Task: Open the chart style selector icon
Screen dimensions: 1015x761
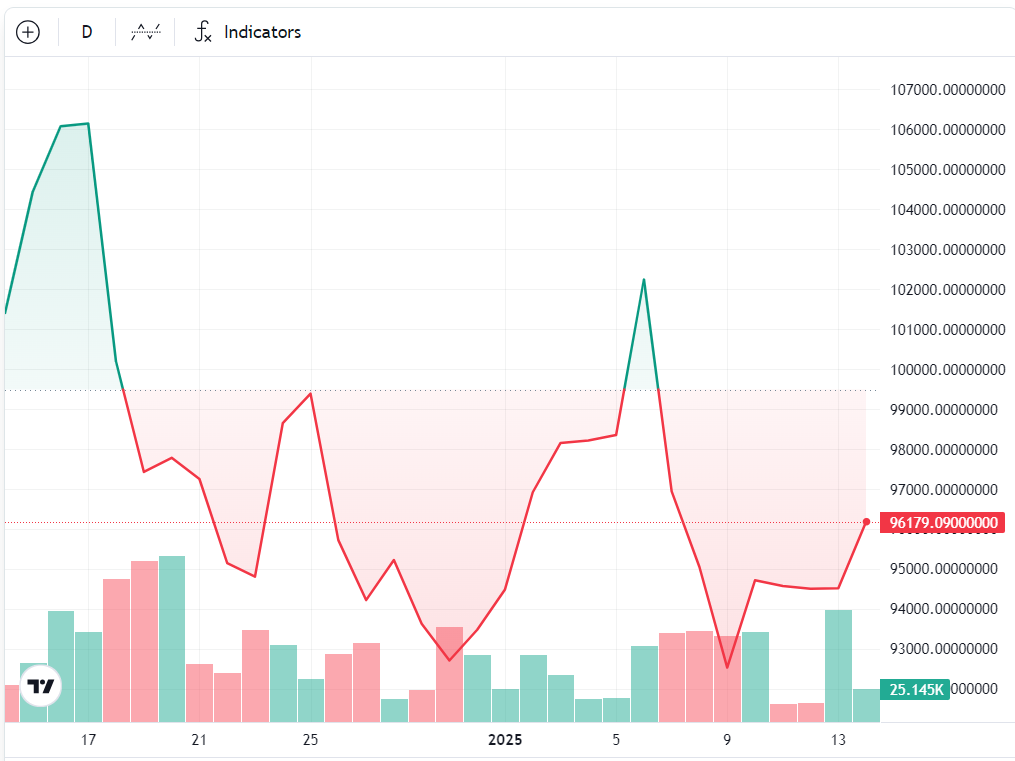Action: (x=146, y=32)
